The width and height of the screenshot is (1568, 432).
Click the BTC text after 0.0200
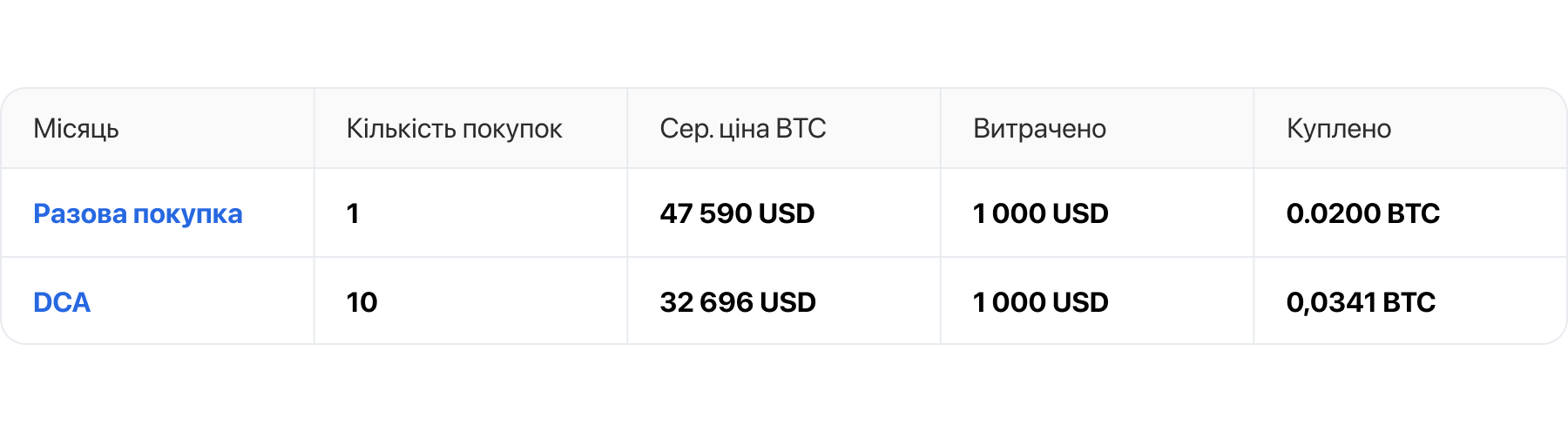point(1414,213)
